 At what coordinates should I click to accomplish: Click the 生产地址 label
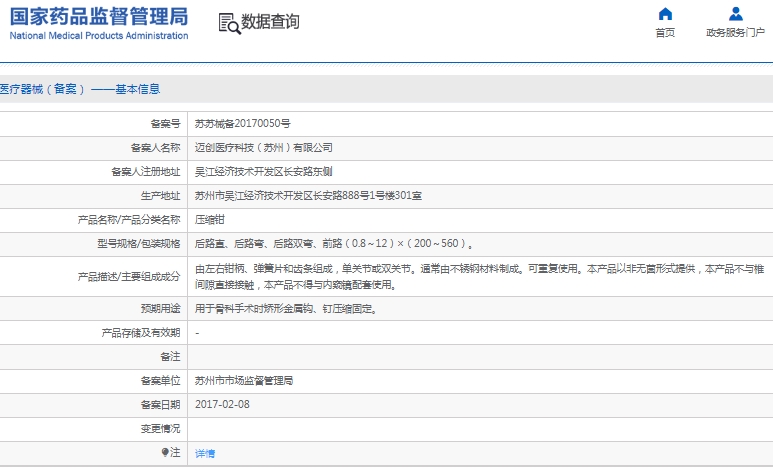[161, 196]
